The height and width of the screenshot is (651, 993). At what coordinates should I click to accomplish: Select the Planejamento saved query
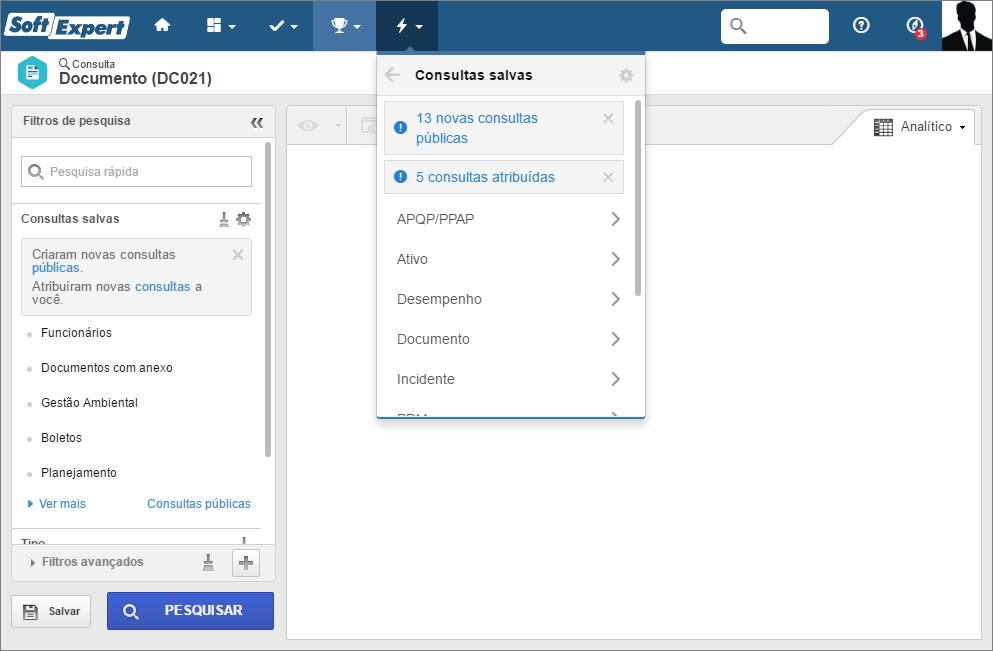[79, 472]
